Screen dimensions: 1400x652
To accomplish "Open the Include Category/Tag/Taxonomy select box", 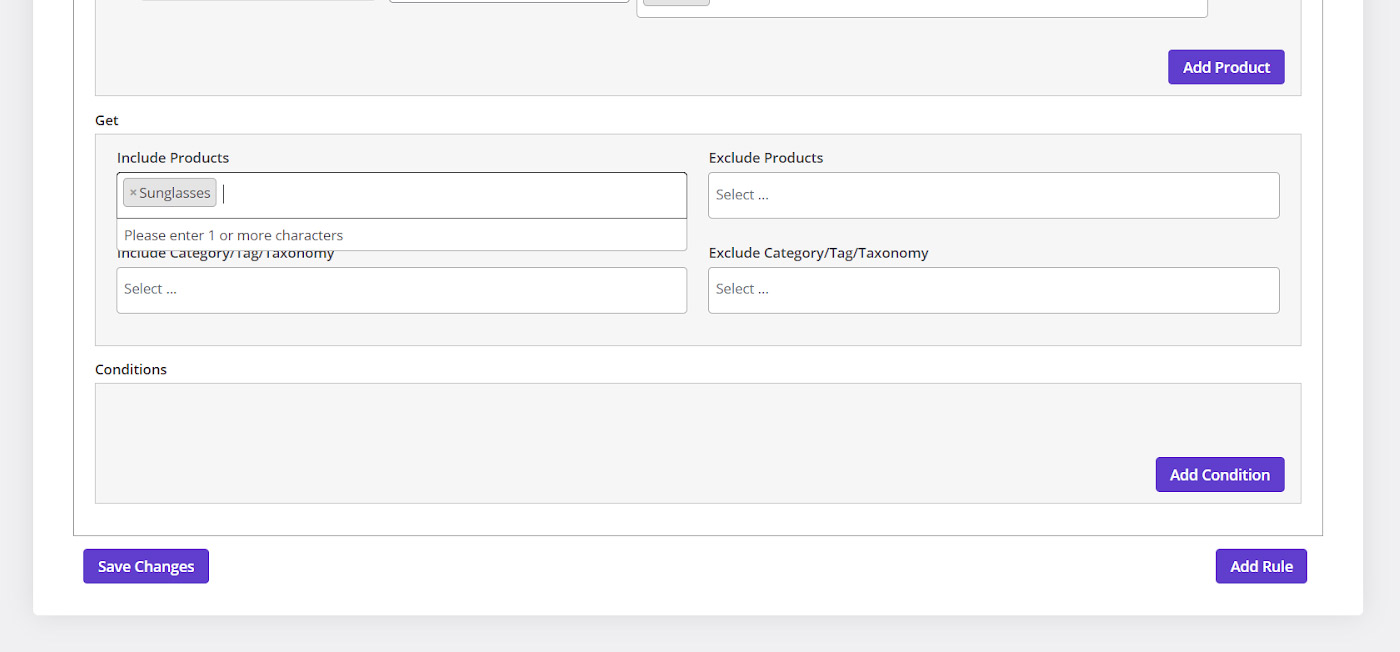I will coord(401,290).
